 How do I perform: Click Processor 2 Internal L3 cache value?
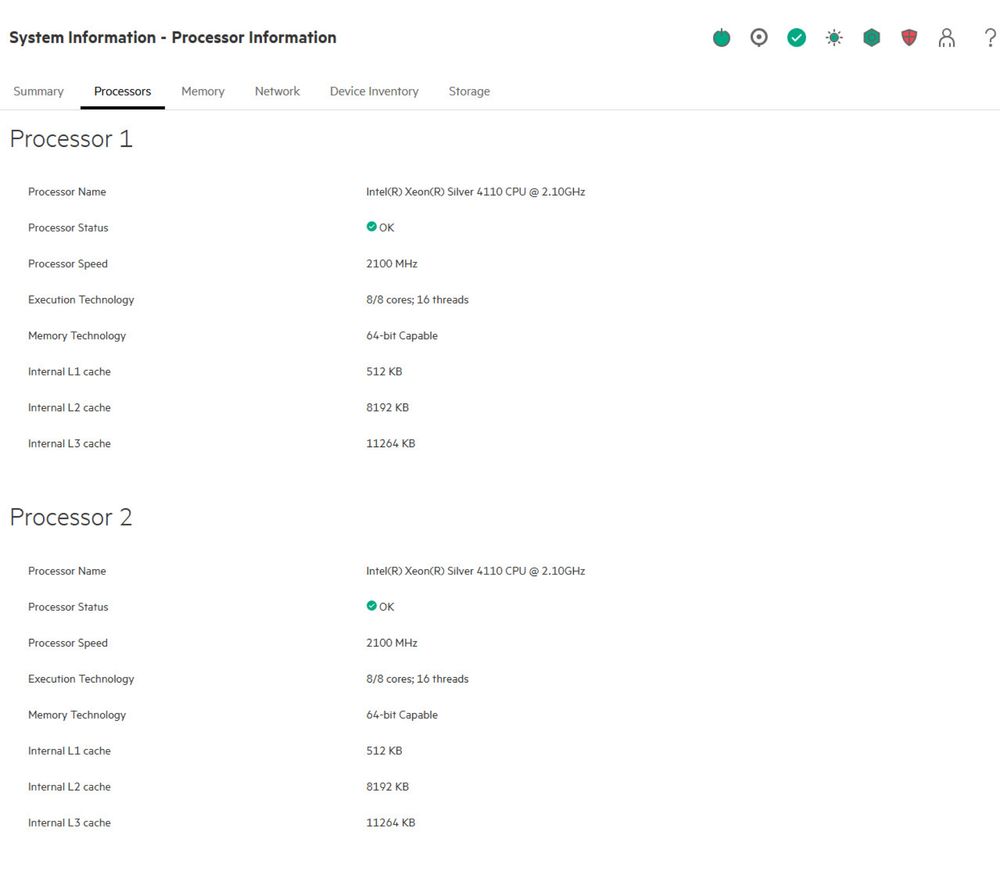[x=391, y=822]
